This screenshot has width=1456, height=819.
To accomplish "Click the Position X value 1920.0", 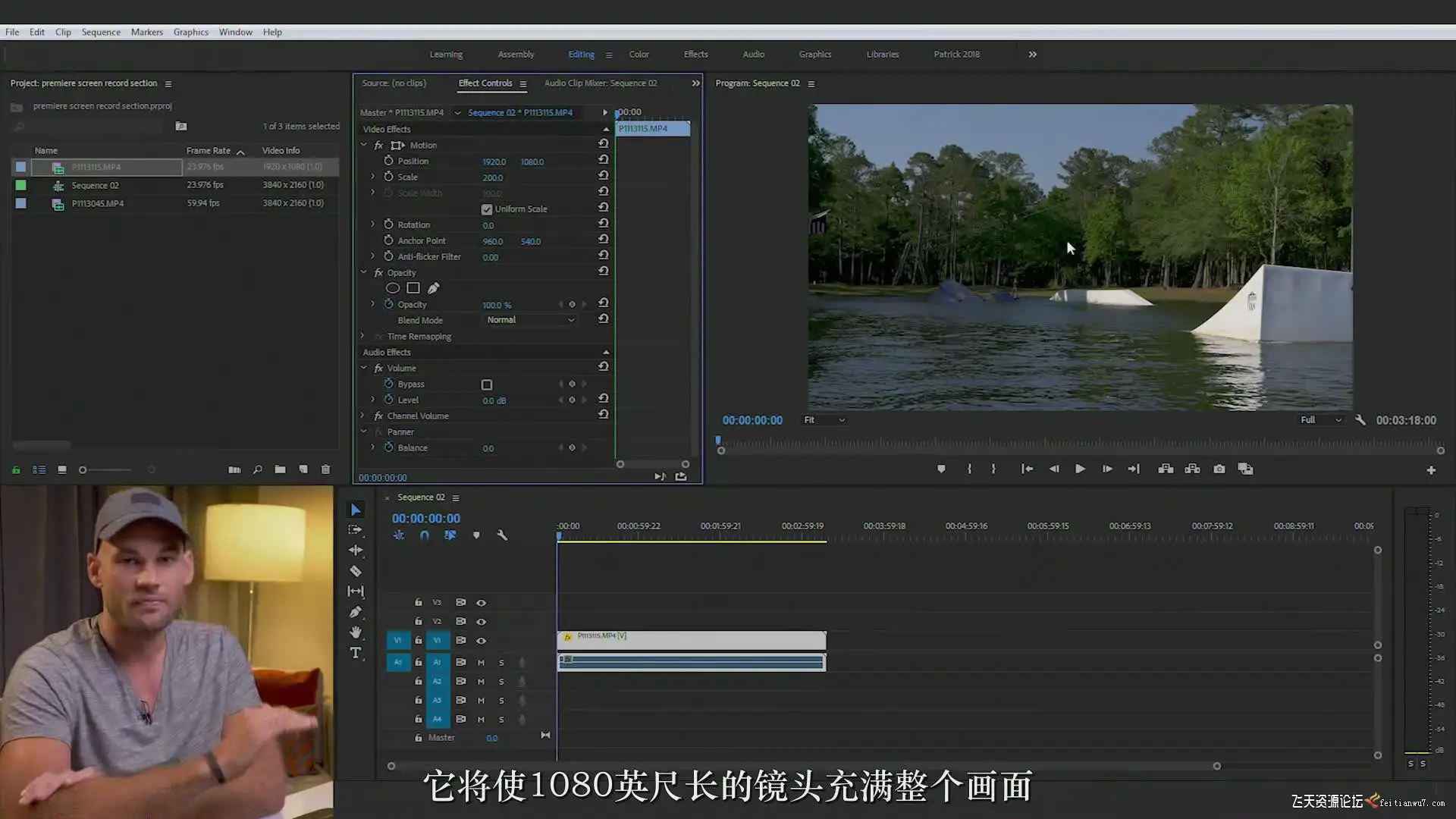I will (x=494, y=162).
